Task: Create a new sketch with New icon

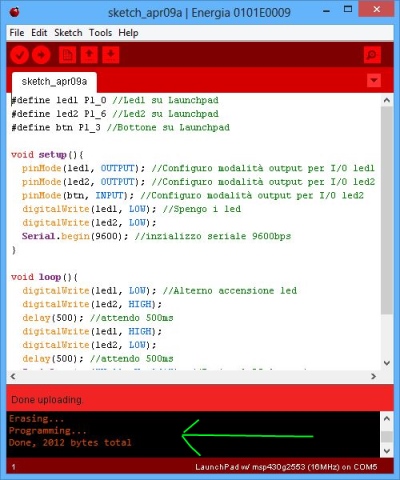Action: pyautogui.click(x=67, y=55)
